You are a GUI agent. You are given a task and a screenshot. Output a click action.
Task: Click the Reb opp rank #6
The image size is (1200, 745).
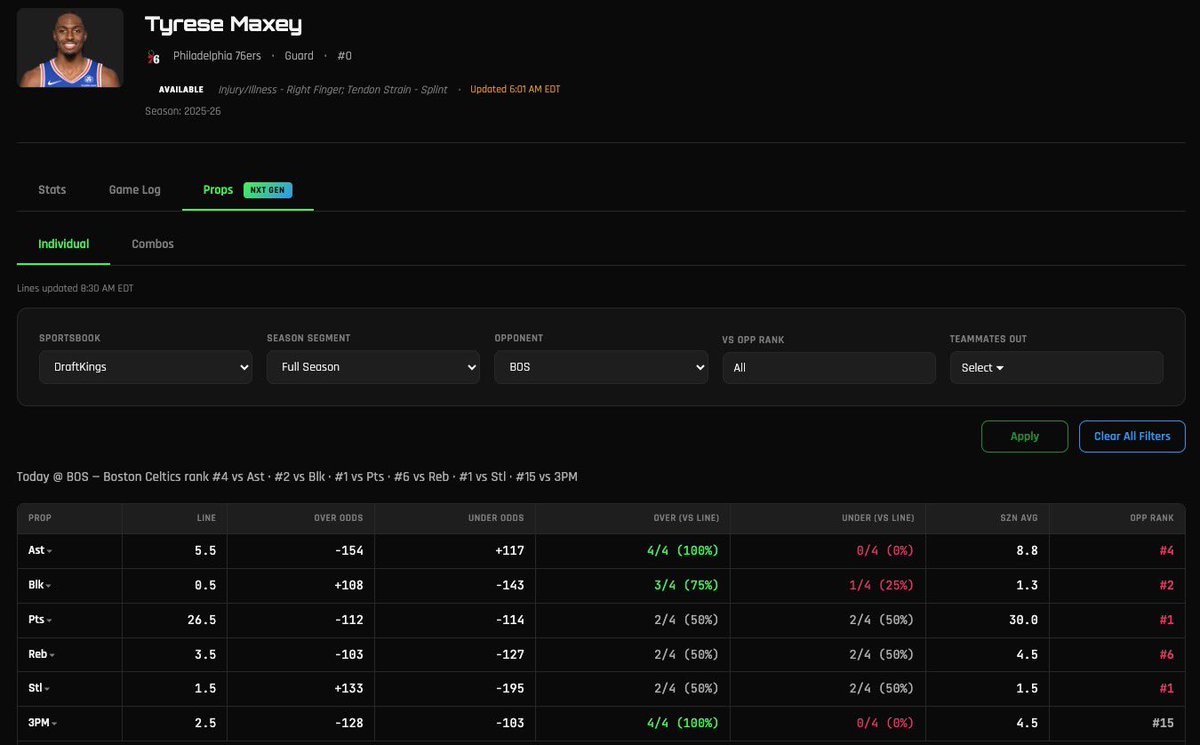click(1166, 654)
